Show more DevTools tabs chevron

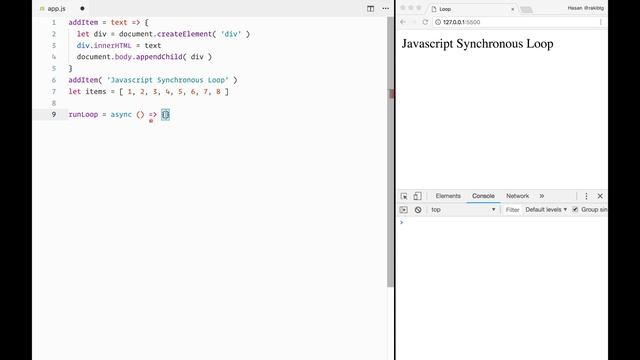coord(542,196)
